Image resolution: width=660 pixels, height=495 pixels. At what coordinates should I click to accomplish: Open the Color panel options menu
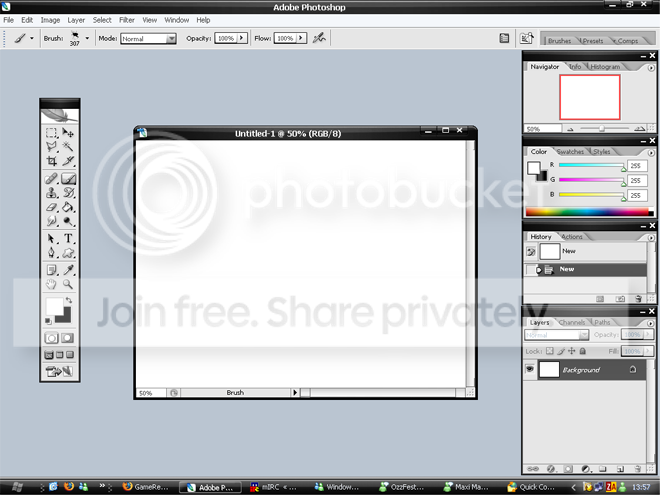[651, 152]
